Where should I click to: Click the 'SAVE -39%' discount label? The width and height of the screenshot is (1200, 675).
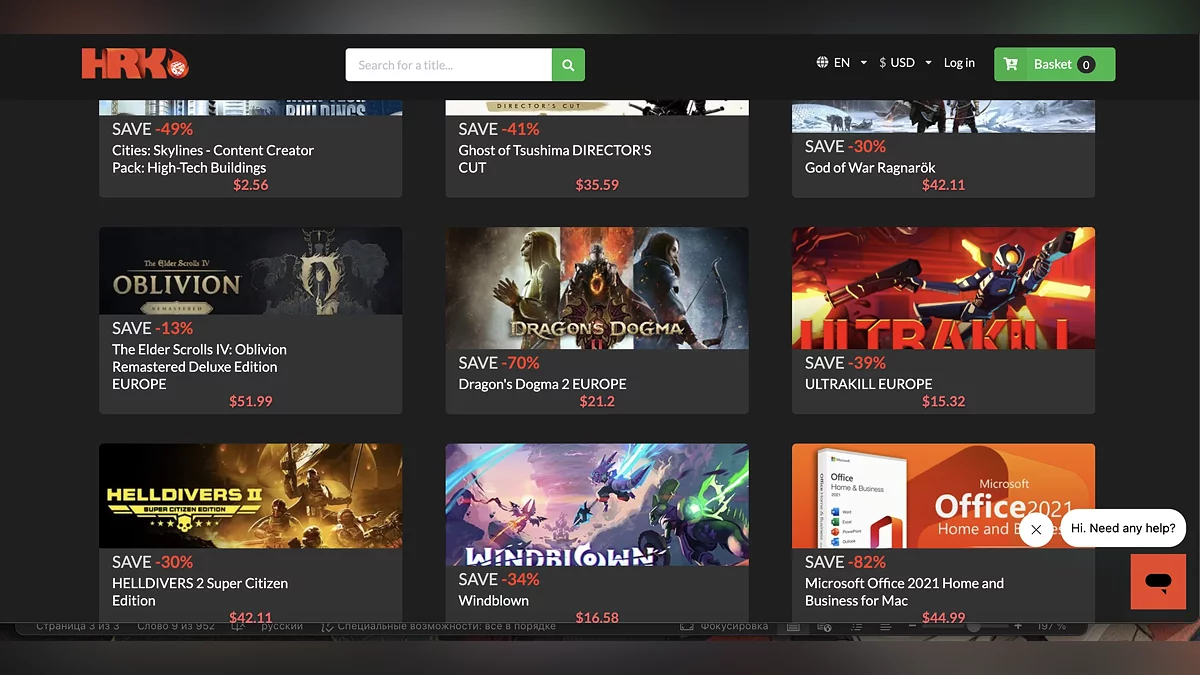coord(845,363)
